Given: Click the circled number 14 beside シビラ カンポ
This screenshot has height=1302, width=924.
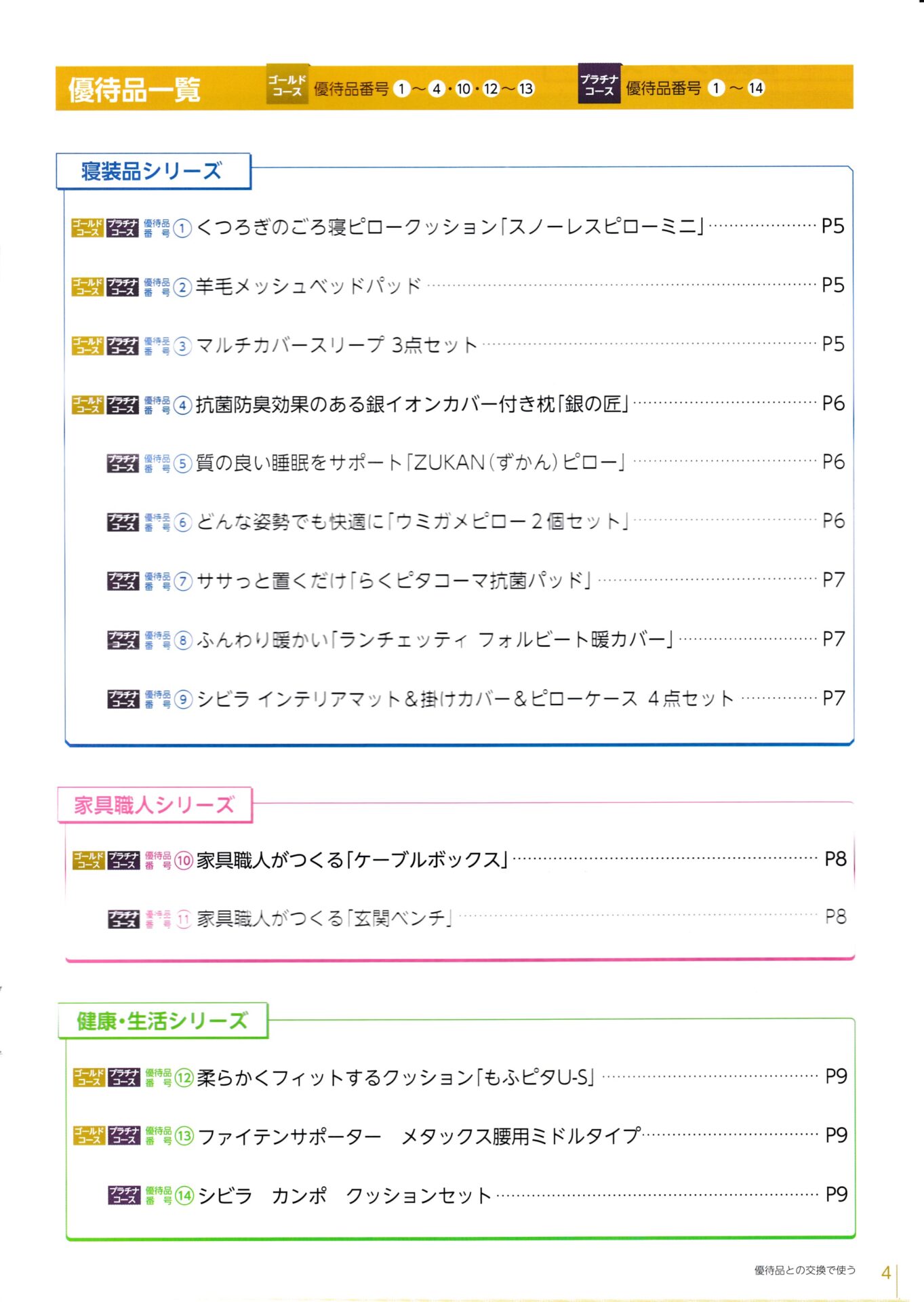Looking at the screenshot, I should pos(184,1196).
